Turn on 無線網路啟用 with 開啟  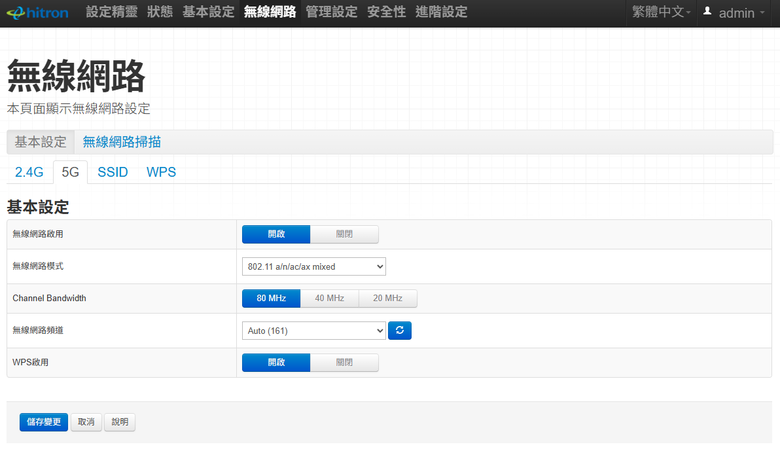[x=276, y=234]
